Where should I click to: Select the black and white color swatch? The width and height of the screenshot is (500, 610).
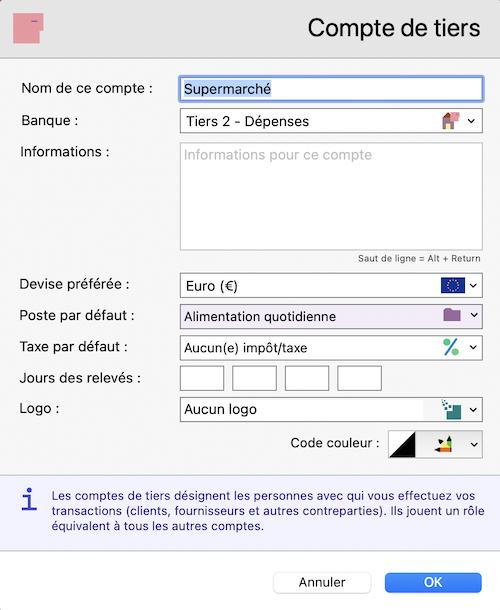(x=402, y=444)
